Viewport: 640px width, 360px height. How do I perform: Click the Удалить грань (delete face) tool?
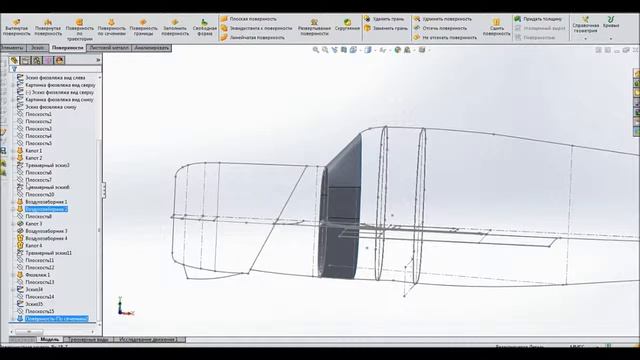384,19
